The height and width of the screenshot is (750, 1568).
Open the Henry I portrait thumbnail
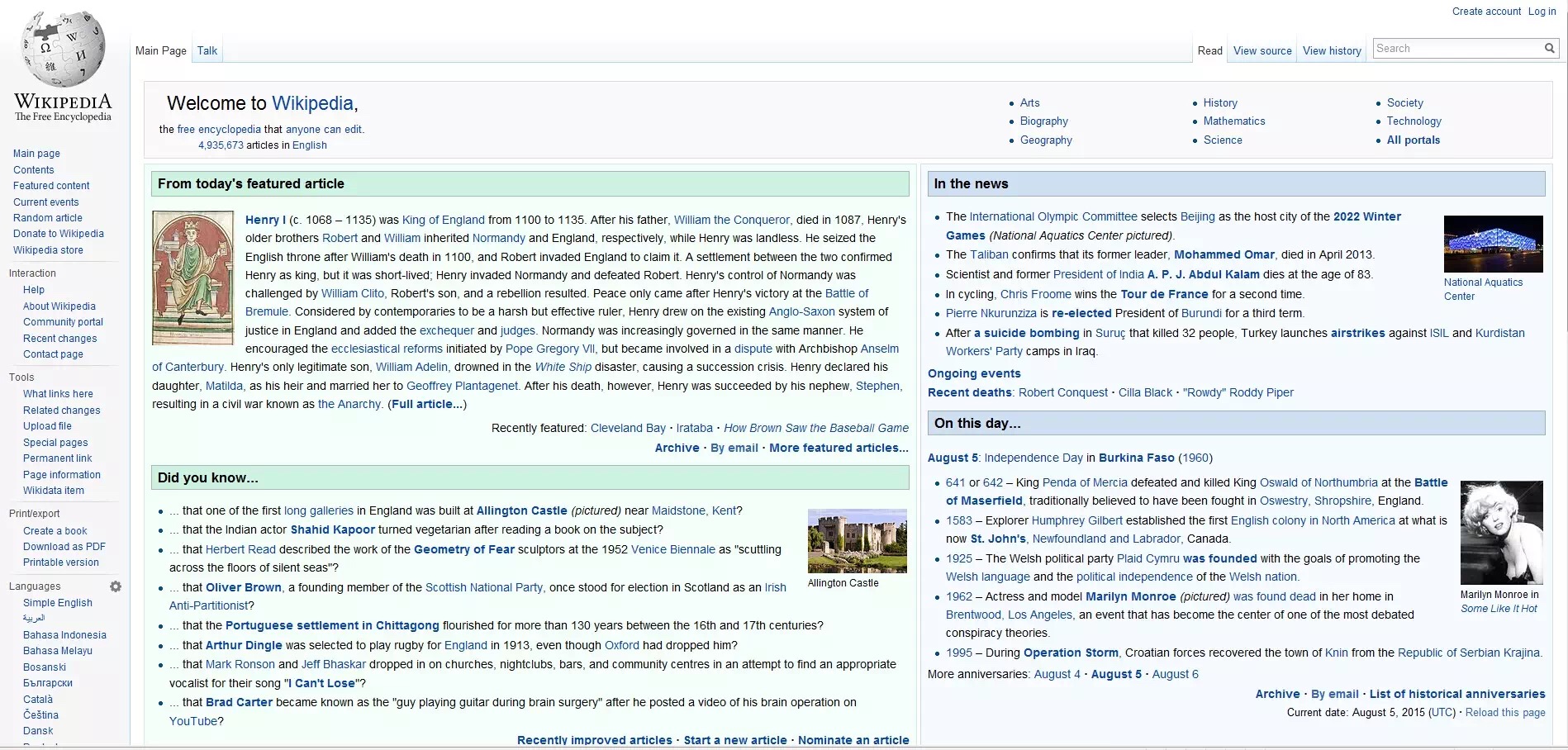[192, 278]
